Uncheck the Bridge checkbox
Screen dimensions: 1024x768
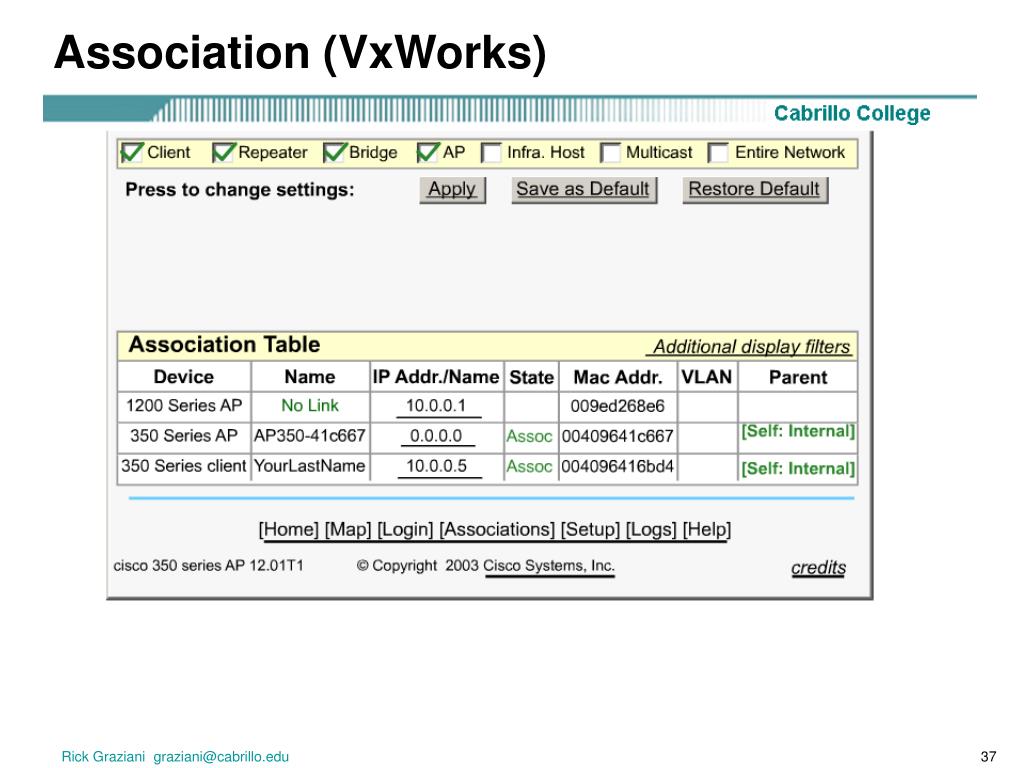(334, 153)
